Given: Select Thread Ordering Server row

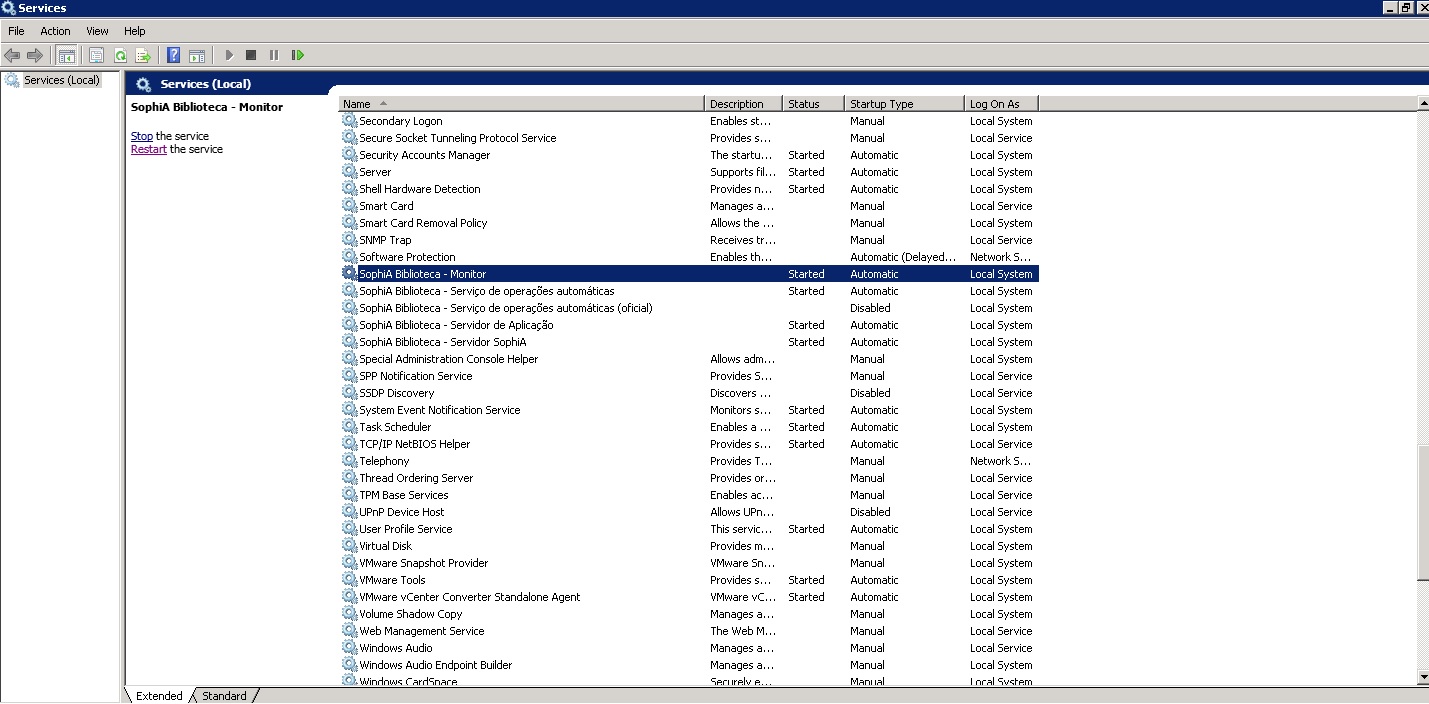Looking at the screenshot, I should coord(689,478).
